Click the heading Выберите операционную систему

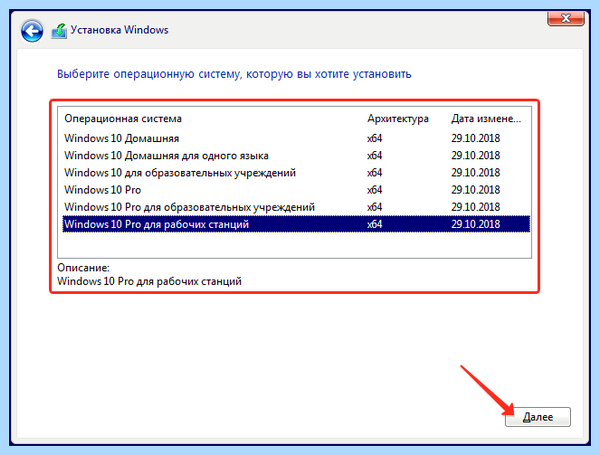pos(234,74)
